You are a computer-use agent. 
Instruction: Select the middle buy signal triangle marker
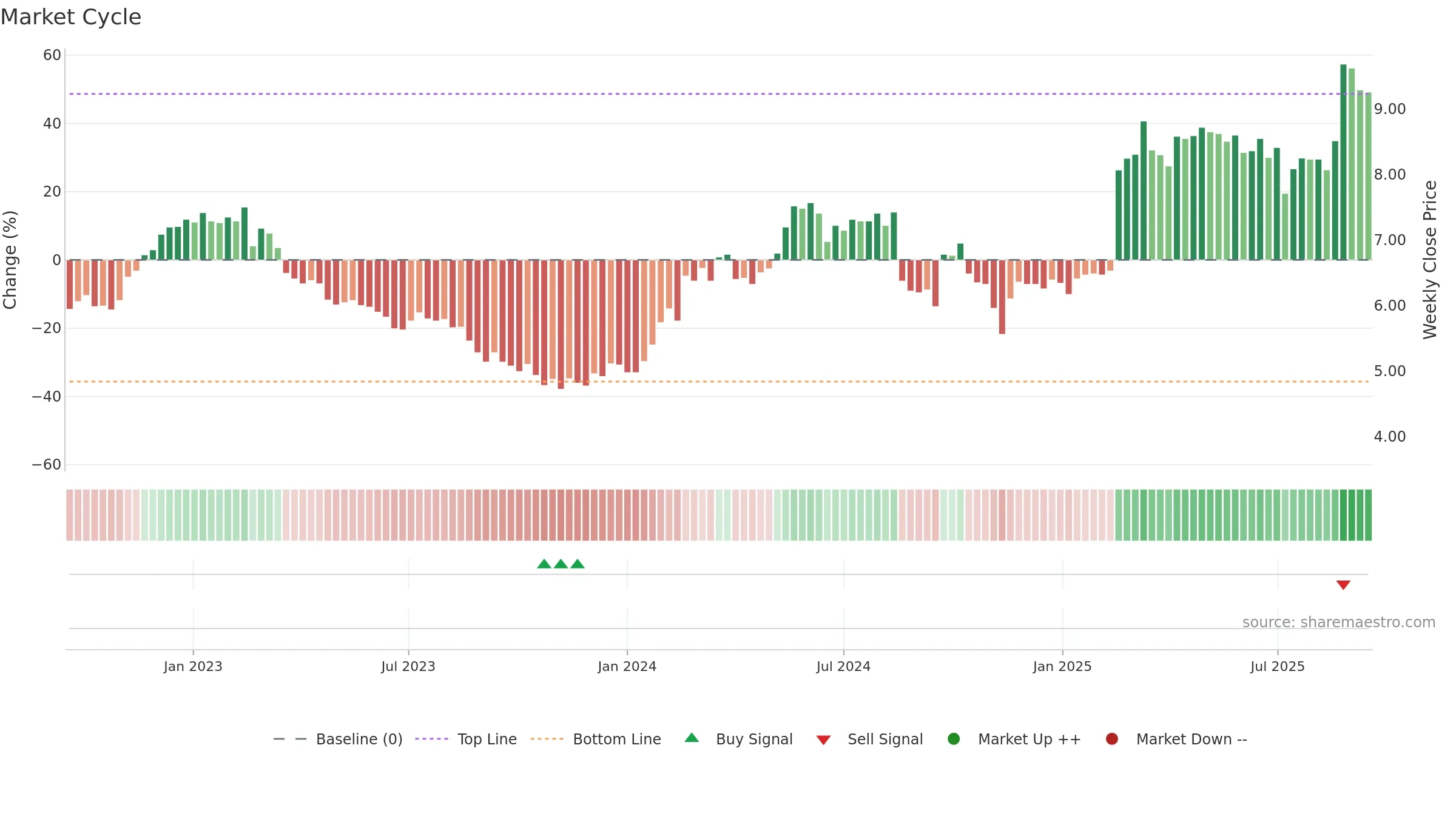[x=561, y=564]
